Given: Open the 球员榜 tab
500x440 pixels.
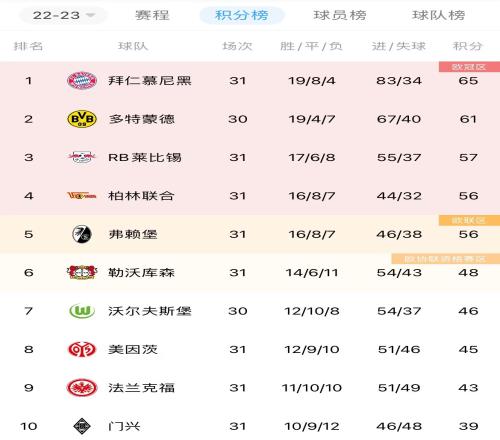Looking at the screenshot, I should point(340,15).
